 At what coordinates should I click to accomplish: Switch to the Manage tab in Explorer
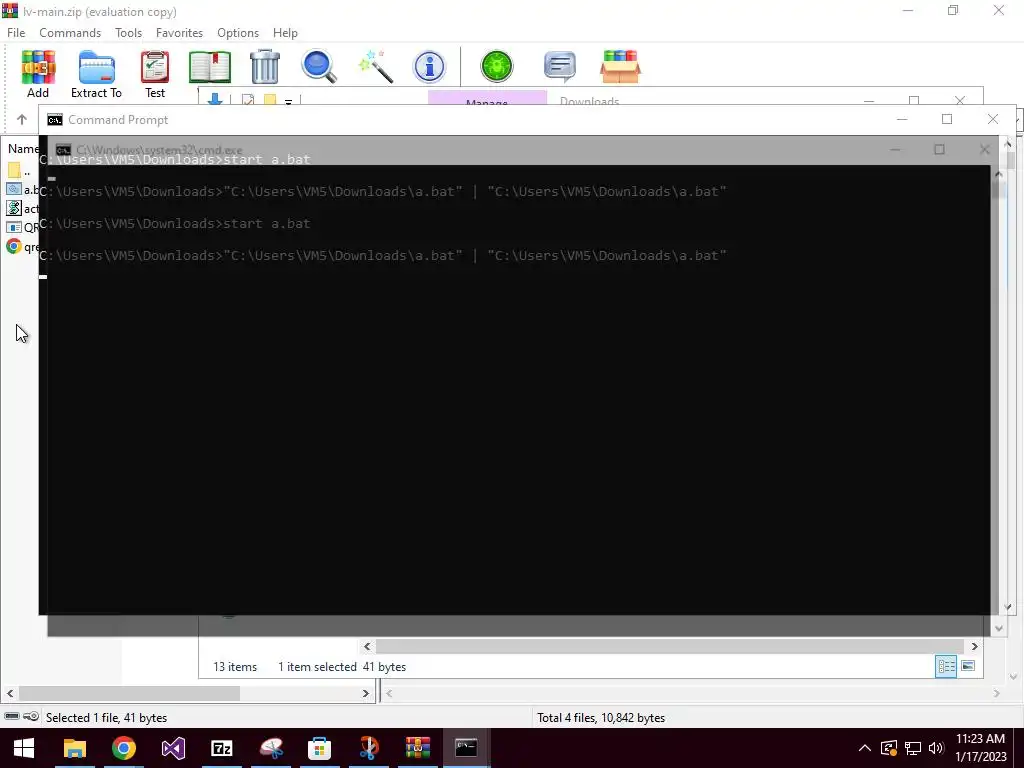487,99
